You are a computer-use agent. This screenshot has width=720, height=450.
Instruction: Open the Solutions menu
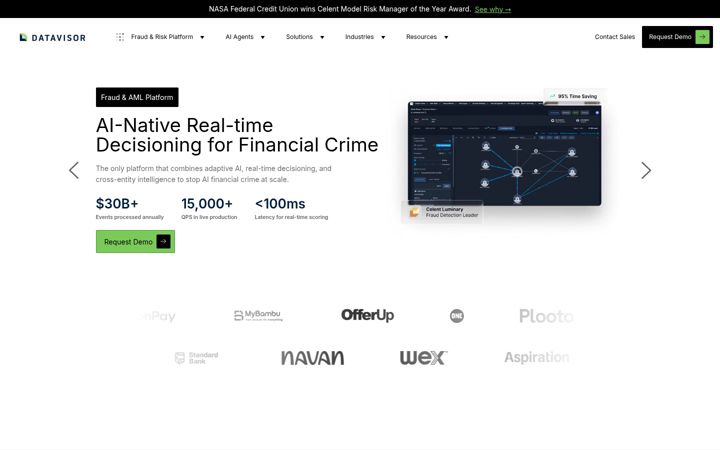[x=299, y=37]
